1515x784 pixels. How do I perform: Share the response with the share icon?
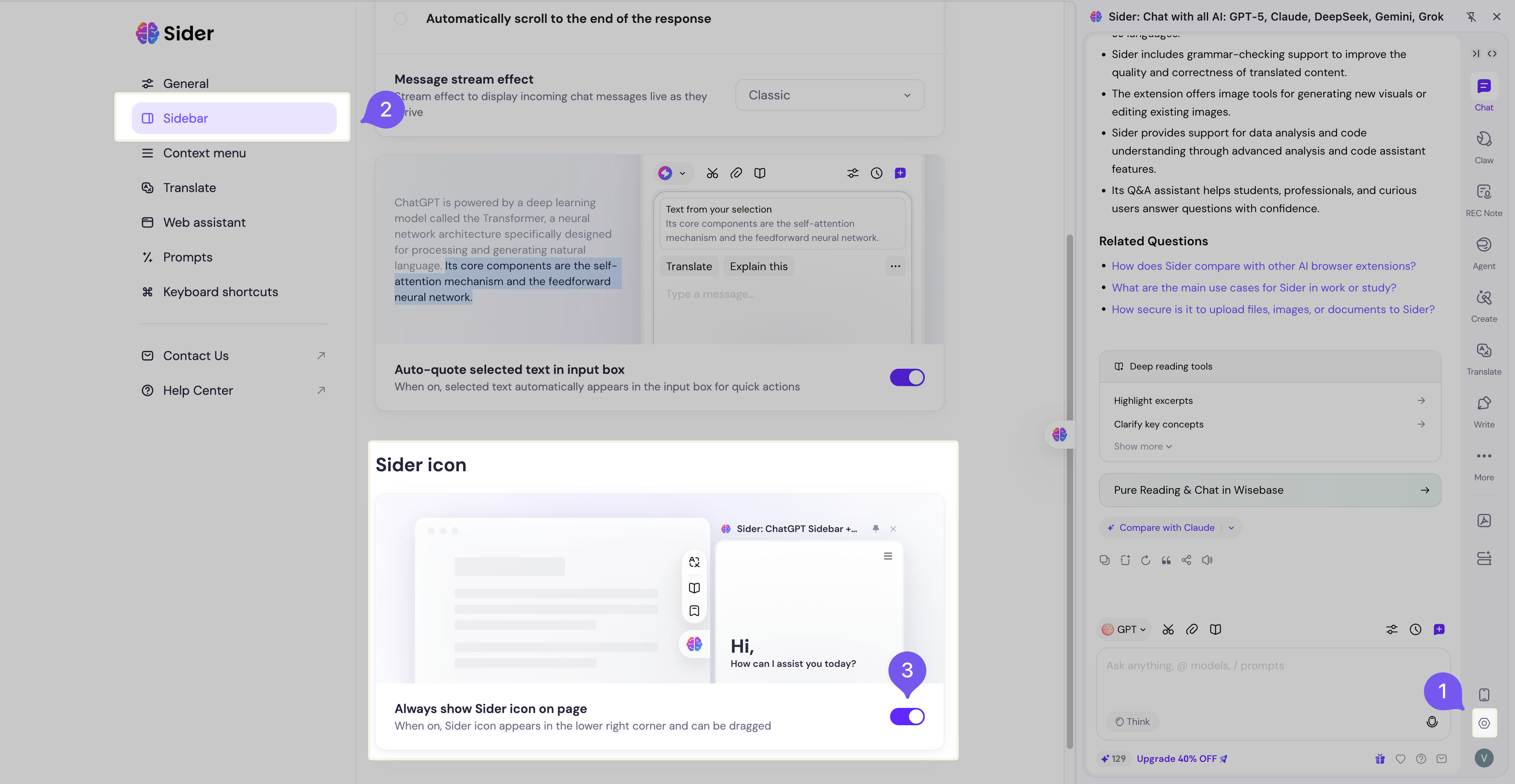tap(1186, 560)
